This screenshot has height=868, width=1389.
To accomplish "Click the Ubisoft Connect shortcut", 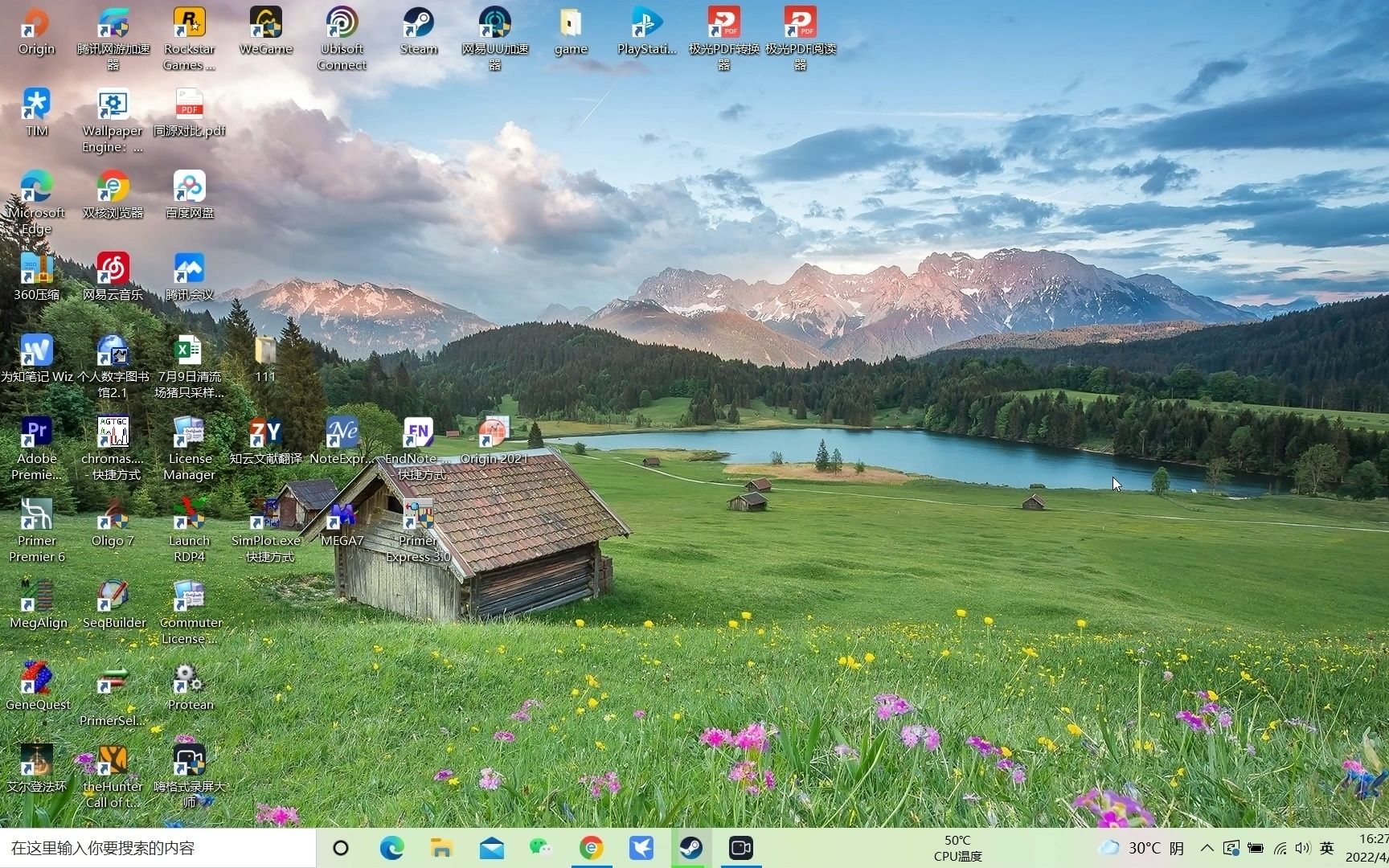I will point(342,39).
